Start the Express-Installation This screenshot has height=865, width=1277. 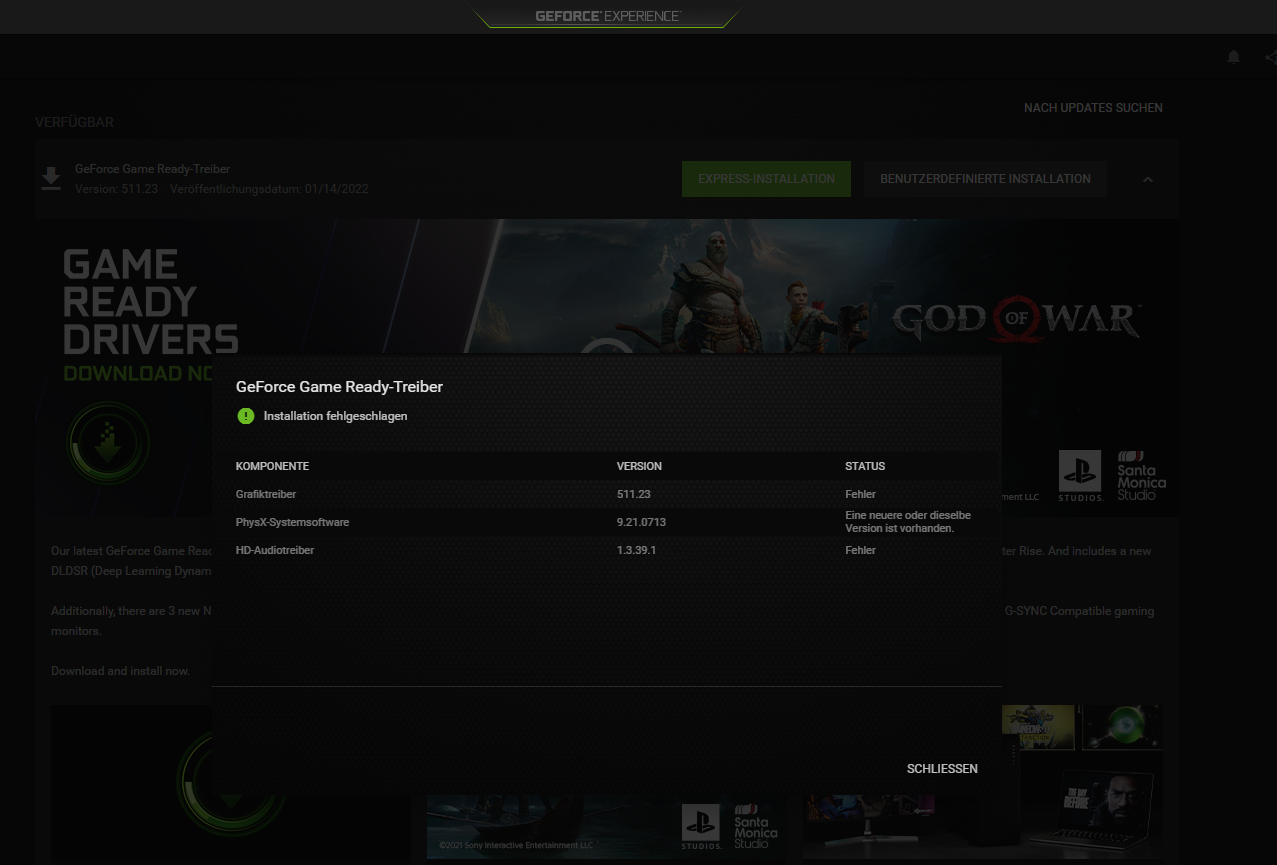tap(766, 179)
